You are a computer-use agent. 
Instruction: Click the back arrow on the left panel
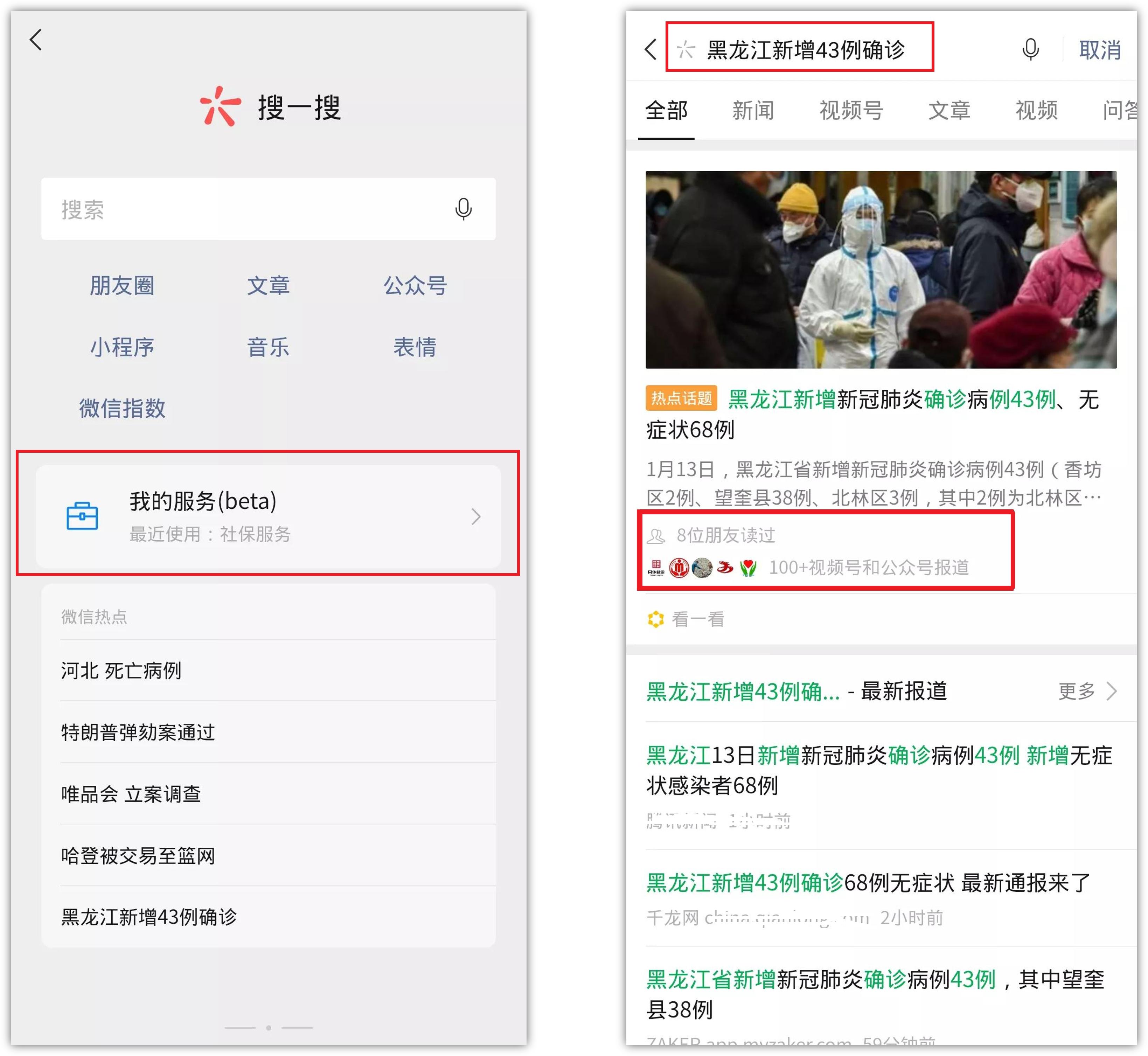[x=36, y=40]
